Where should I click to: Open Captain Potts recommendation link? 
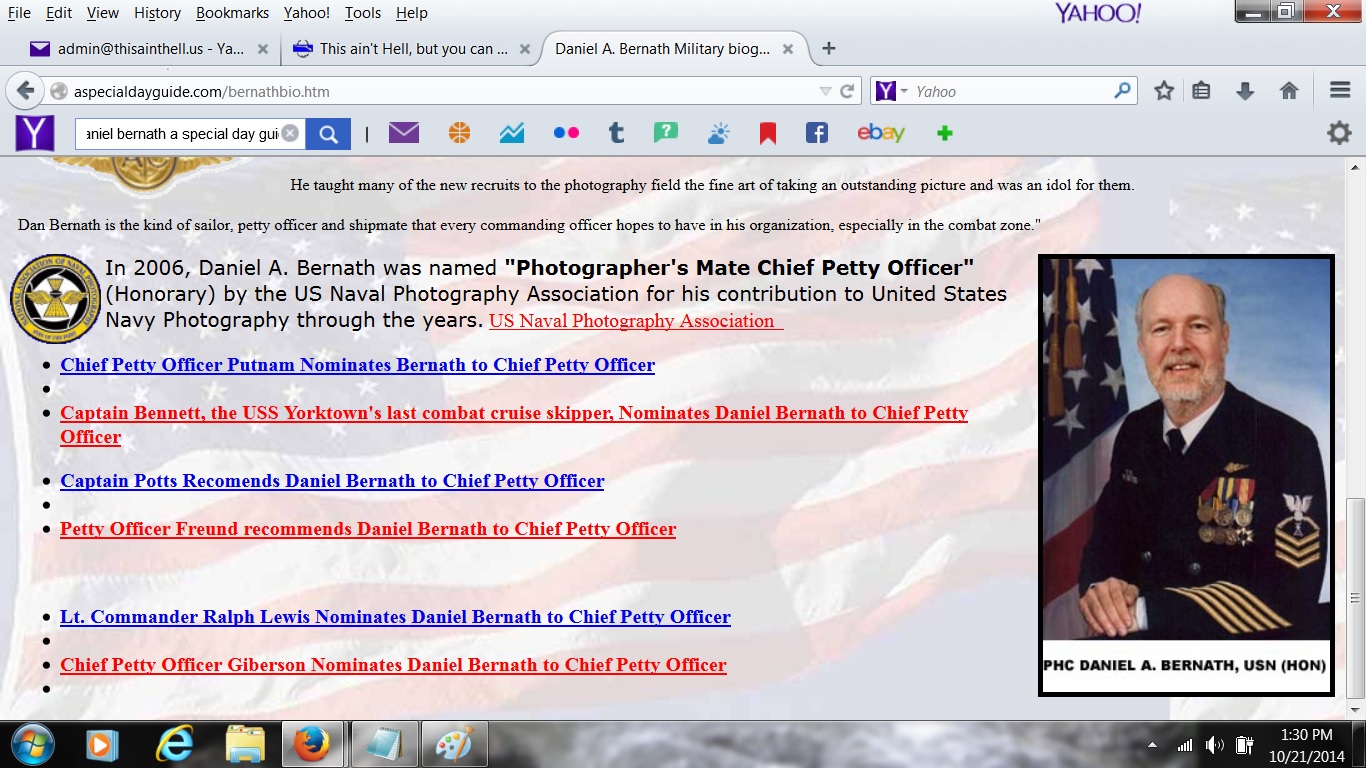(x=332, y=481)
